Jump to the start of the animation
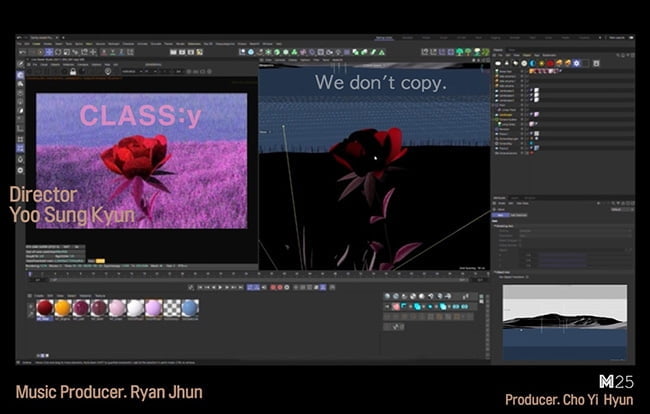 (200, 287)
